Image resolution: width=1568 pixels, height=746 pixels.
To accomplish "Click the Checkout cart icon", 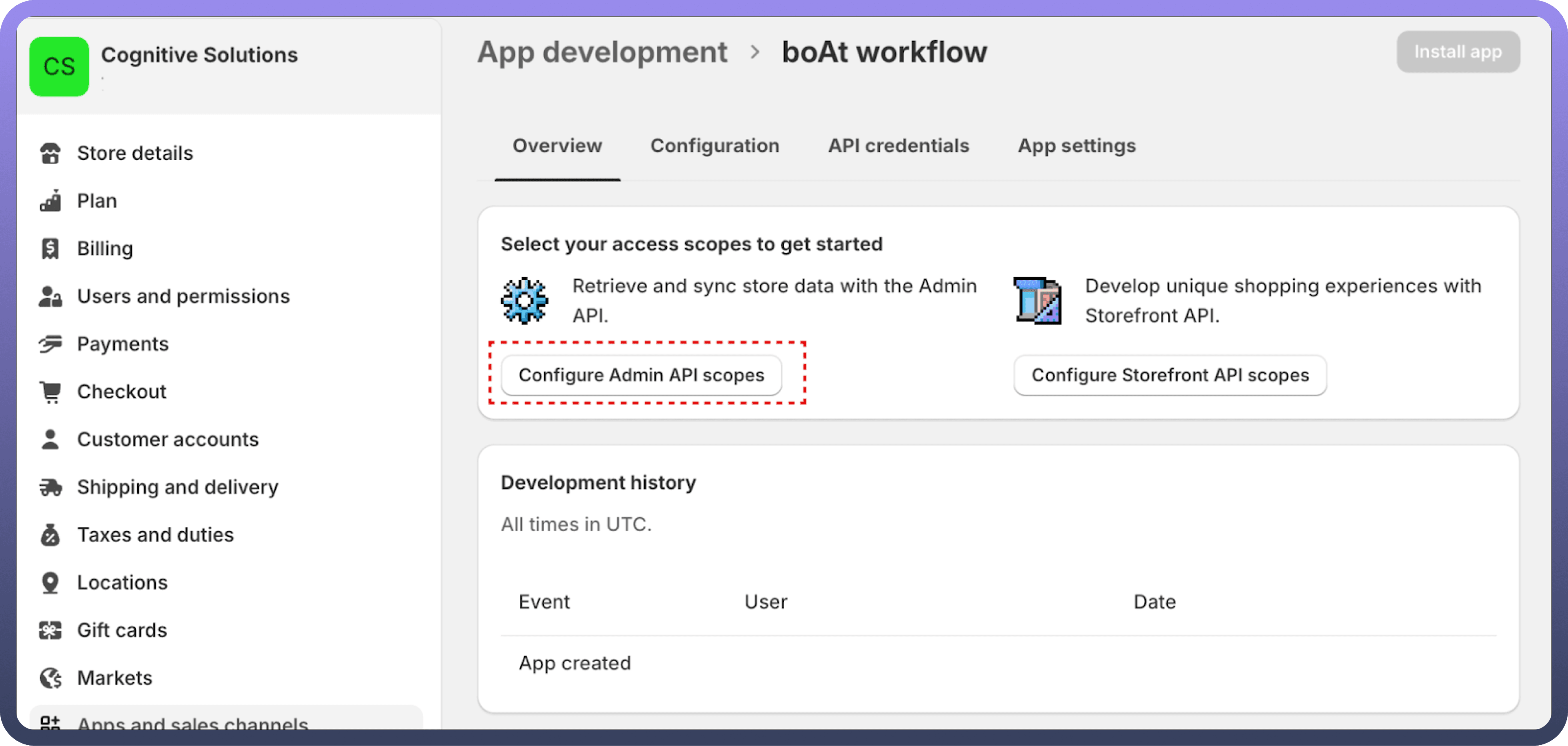I will coord(50,392).
